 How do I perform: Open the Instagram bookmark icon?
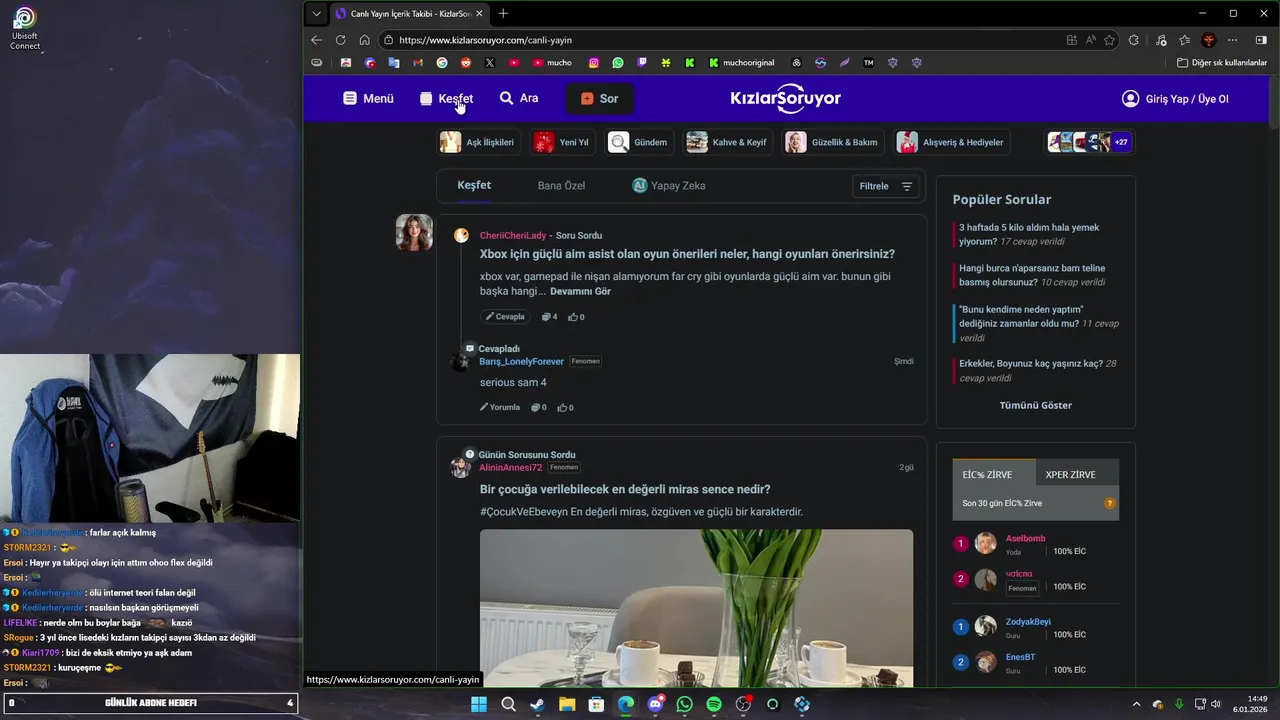593,62
